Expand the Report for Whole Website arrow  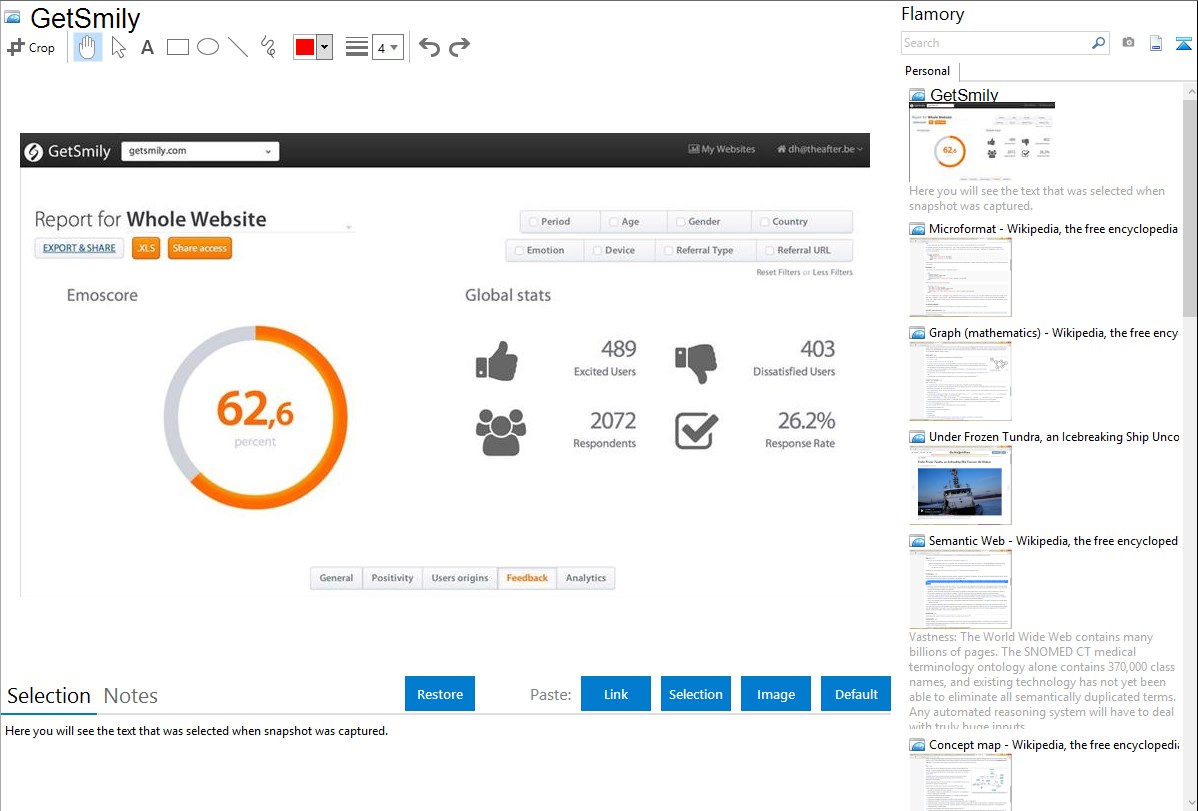tap(348, 227)
